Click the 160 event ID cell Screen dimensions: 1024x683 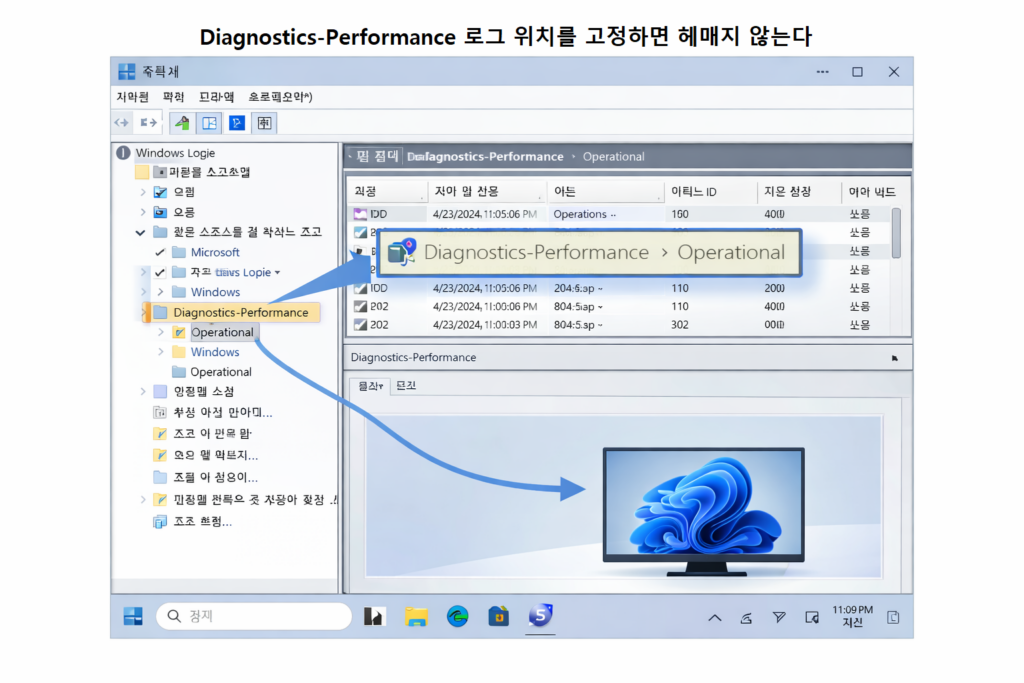point(680,214)
